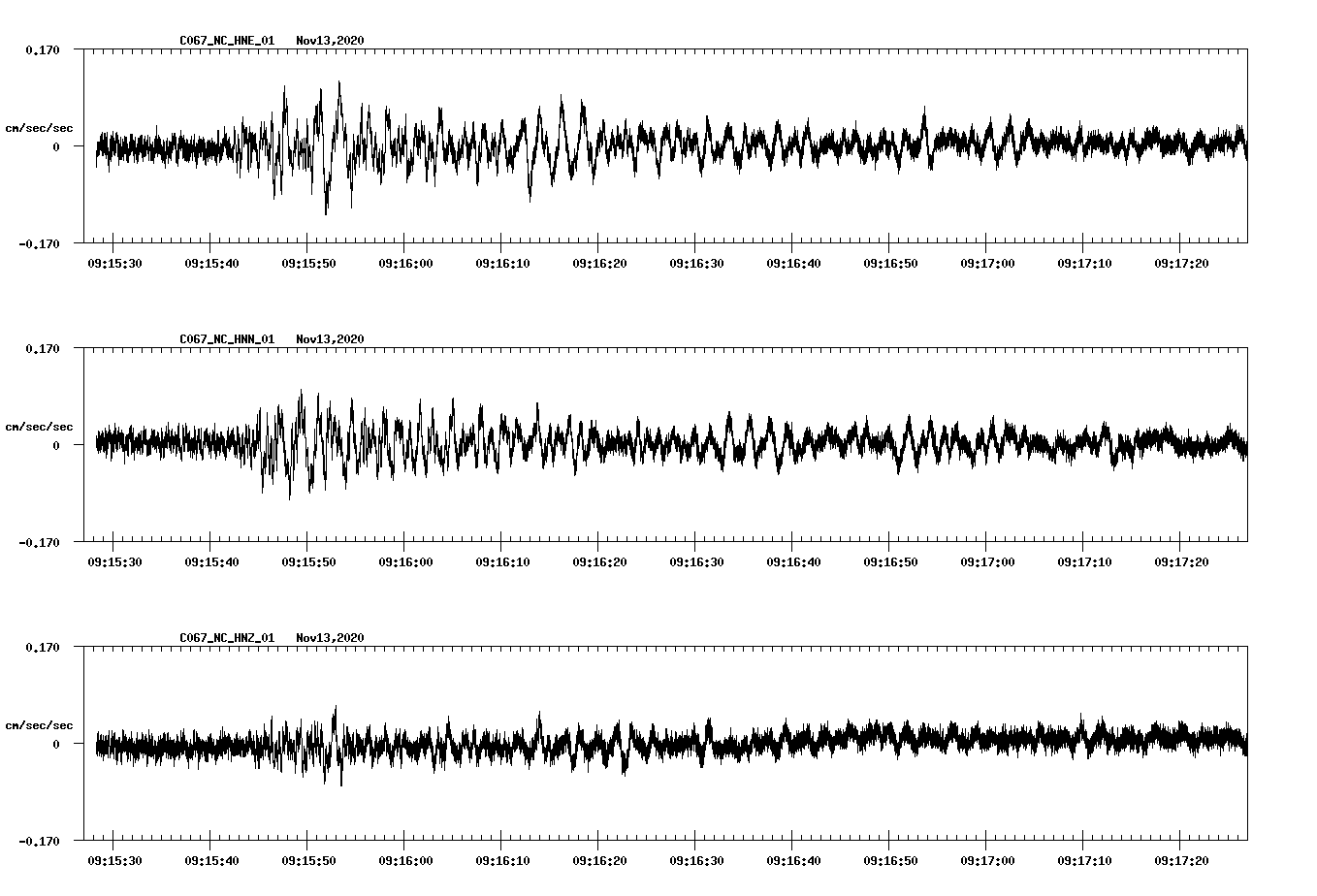This screenshot has width=1317, height=896.
Task: Click the Nov13,2020 date on the middle plot
Action: (x=330, y=339)
